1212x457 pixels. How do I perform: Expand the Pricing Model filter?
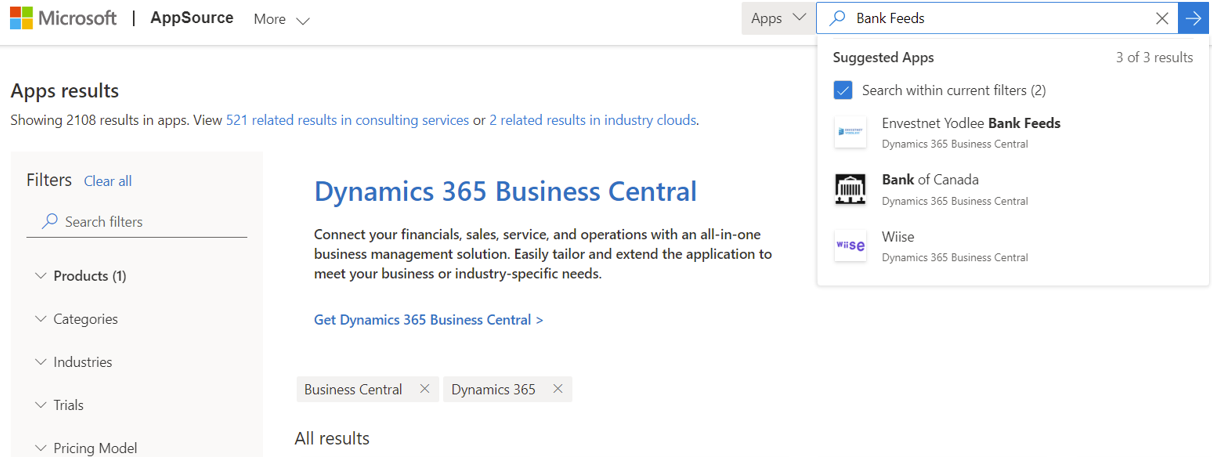[85, 448]
